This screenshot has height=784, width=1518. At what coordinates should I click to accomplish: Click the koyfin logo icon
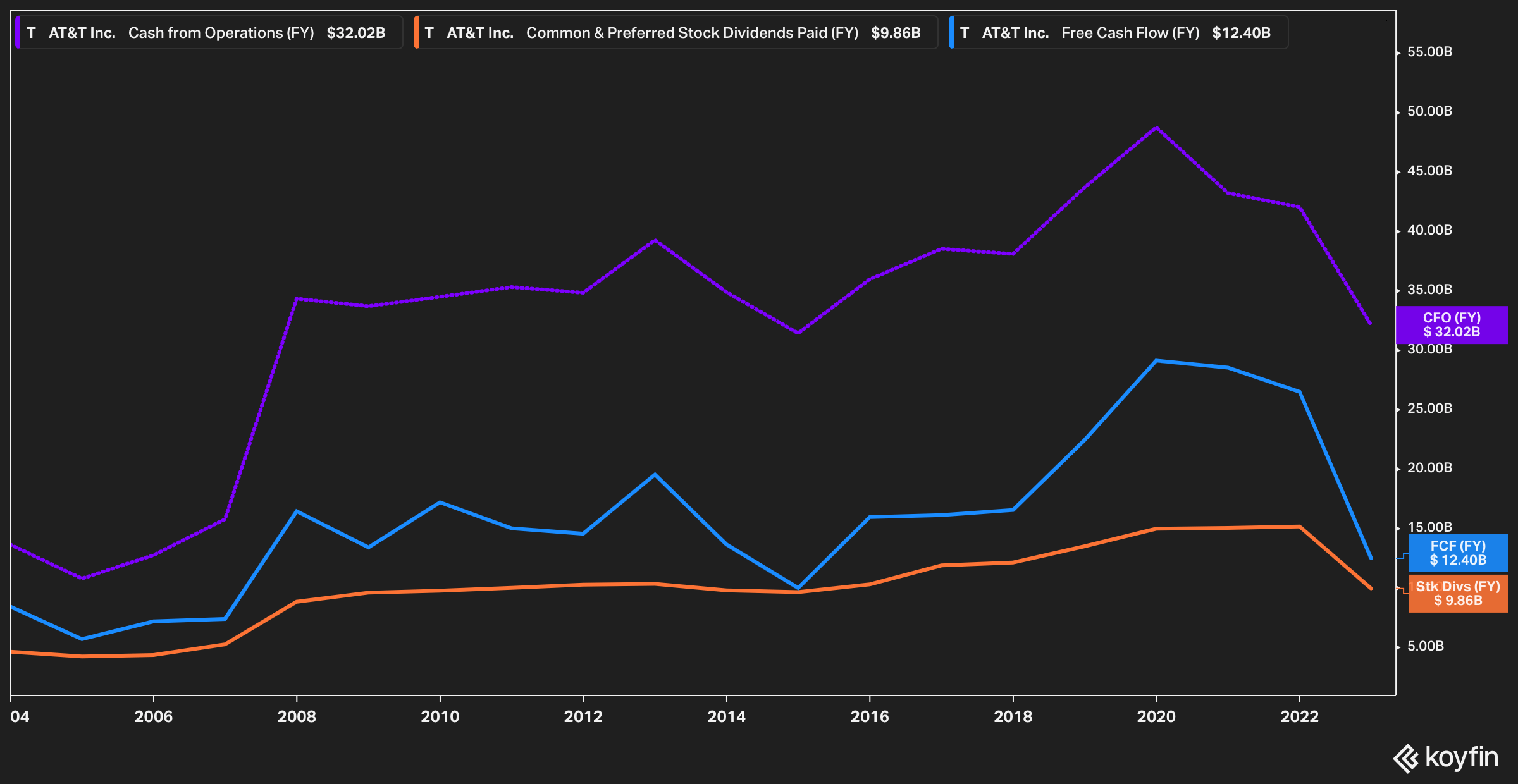[x=1406, y=758]
